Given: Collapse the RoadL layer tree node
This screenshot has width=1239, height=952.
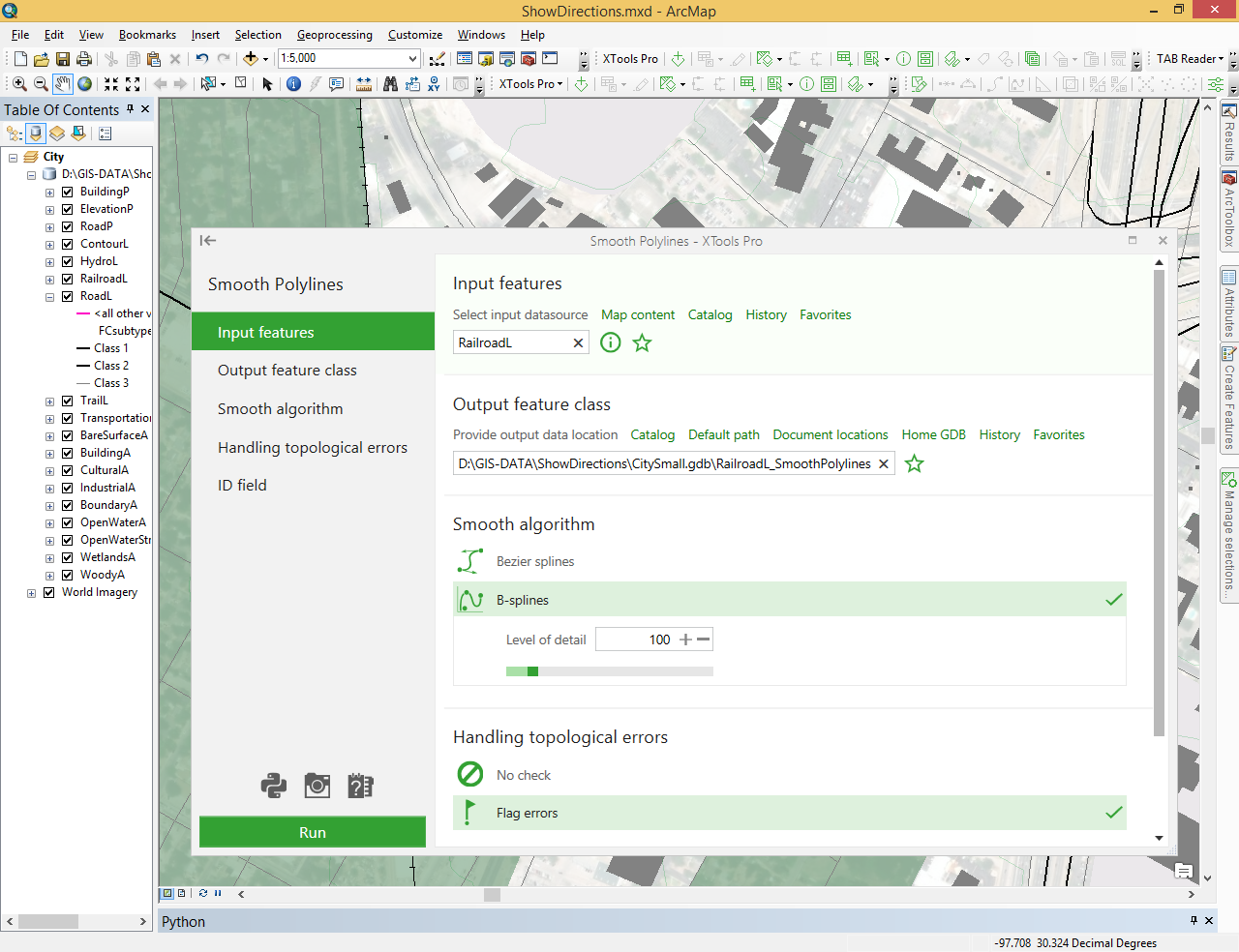Looking at the screenshot, I should (49, 297).
